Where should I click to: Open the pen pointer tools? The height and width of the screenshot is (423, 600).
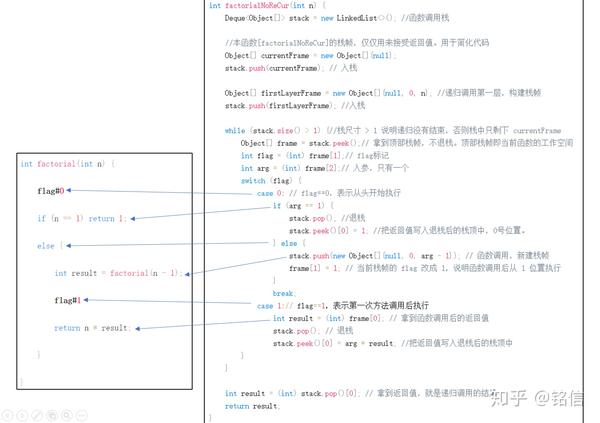tap(37, 415)
